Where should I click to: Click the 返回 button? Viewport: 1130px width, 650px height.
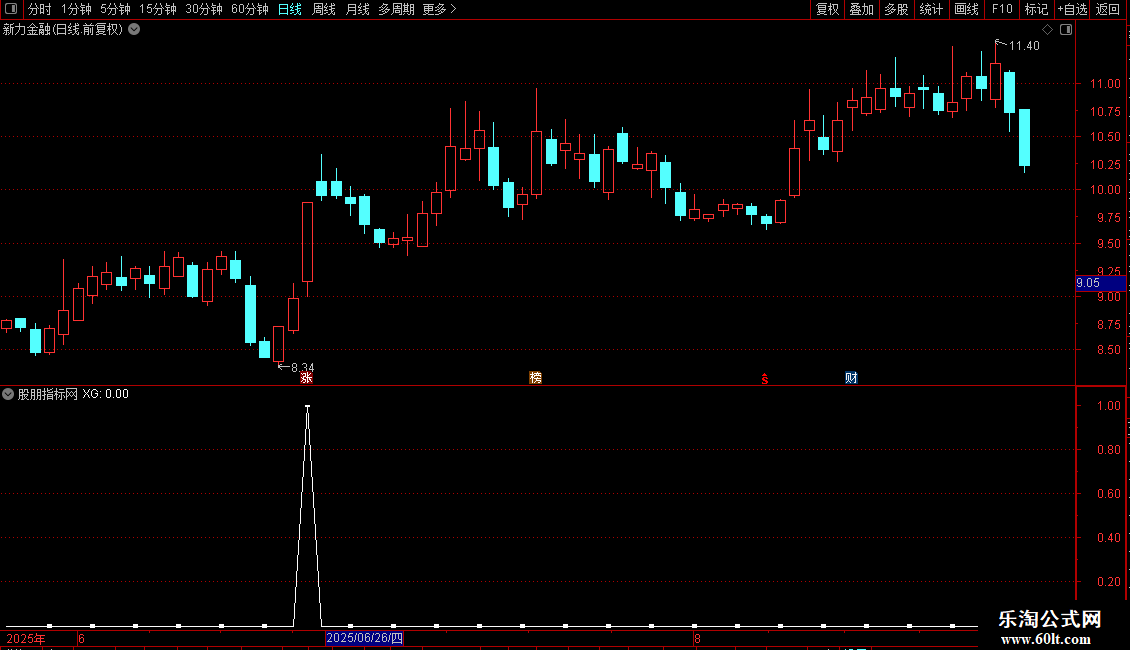coord(1108,9)
